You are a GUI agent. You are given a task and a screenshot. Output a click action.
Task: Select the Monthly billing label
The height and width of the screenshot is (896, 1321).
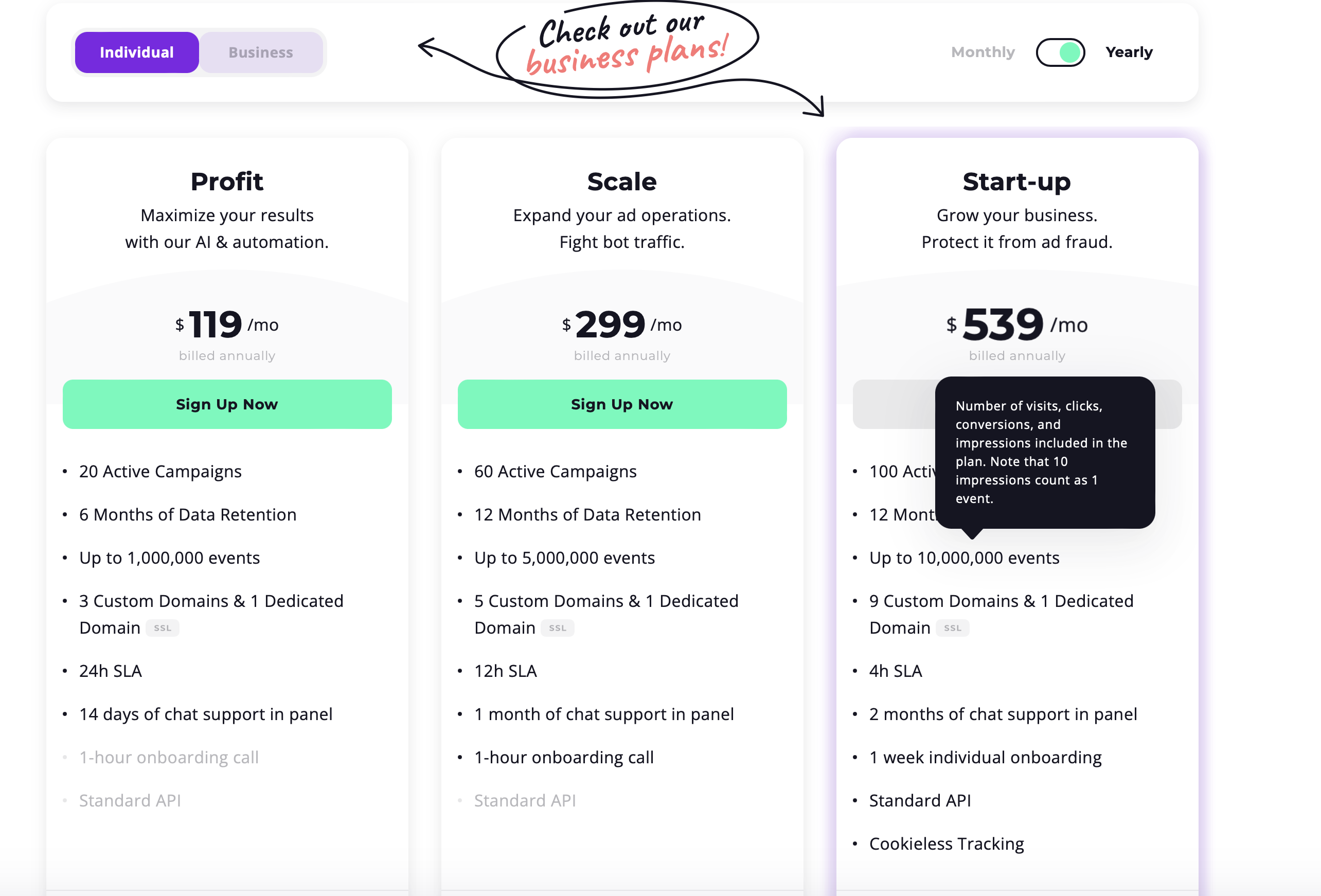[x=983, y=52]
